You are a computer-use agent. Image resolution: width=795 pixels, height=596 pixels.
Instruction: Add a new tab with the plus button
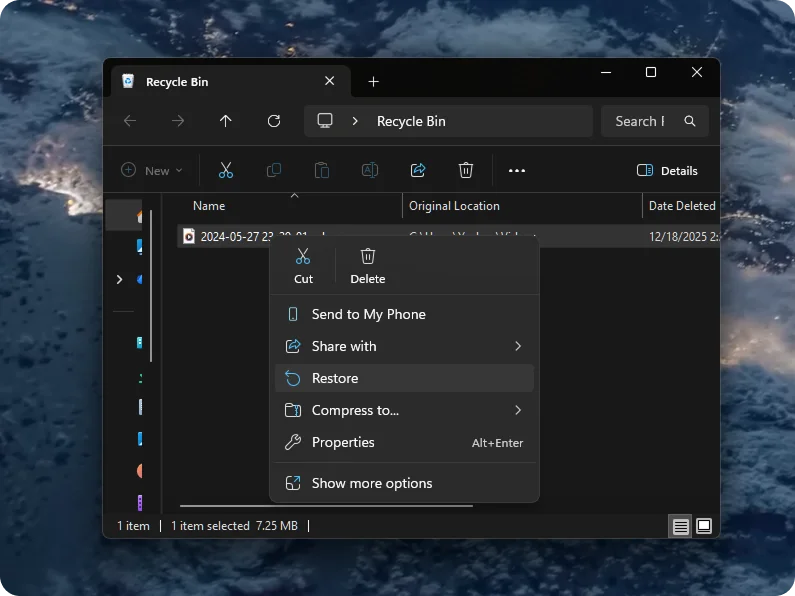[x=373, y=82]
